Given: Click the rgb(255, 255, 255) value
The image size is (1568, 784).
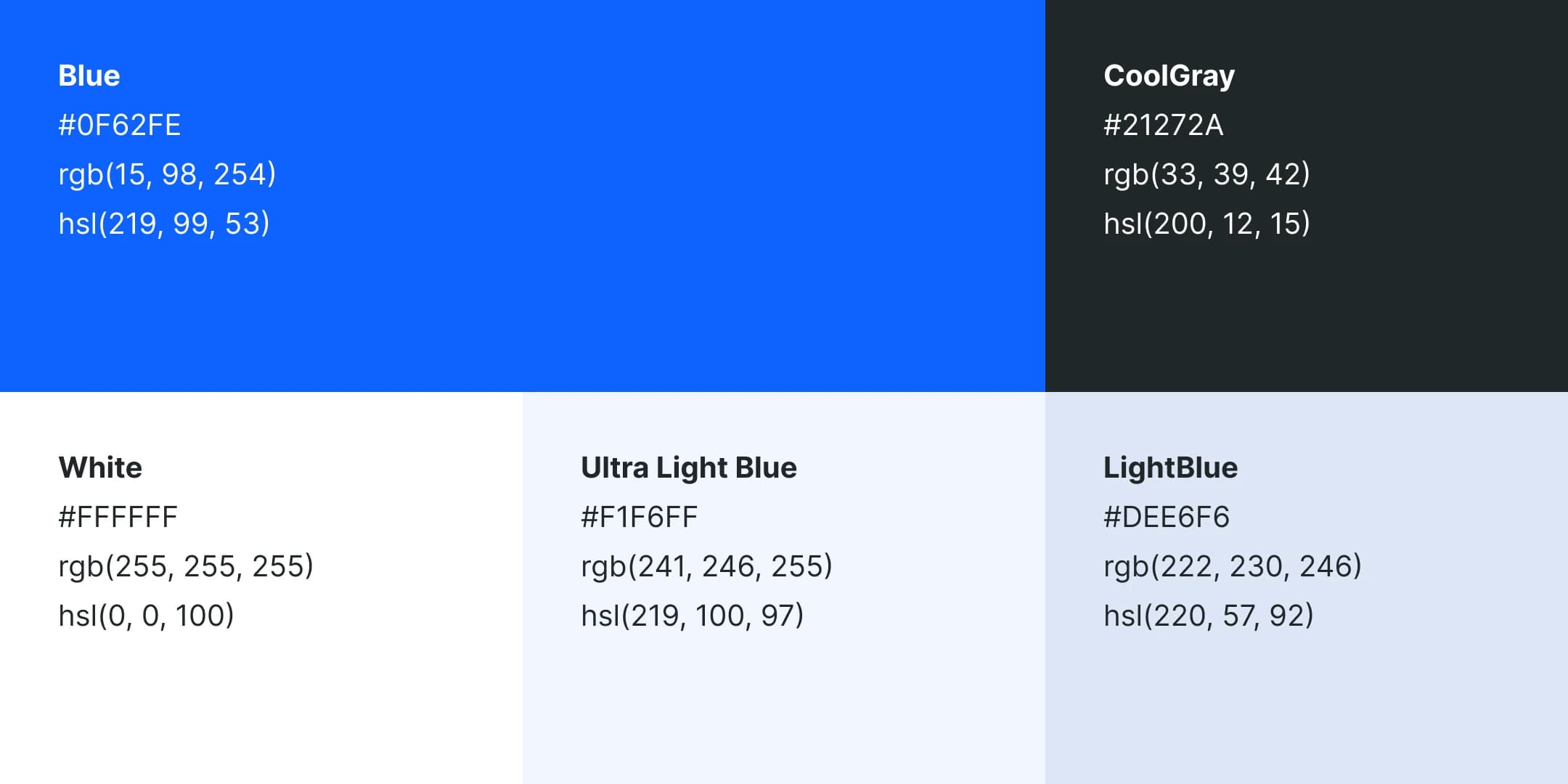Looking at the screenshot, I should pyautogui.click(x=186, y=566).
